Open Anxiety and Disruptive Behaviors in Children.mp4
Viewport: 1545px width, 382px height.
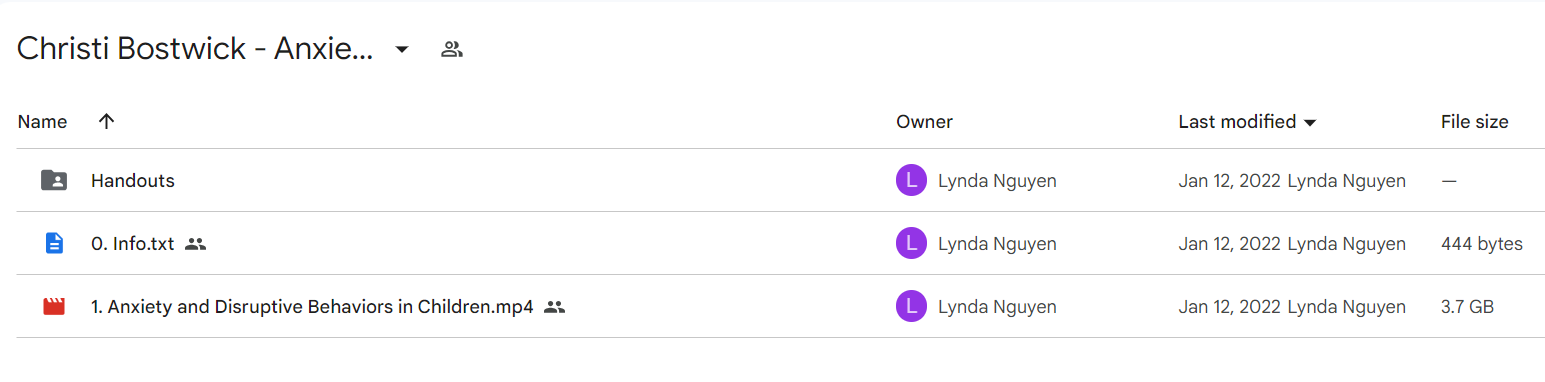(312, 307)
